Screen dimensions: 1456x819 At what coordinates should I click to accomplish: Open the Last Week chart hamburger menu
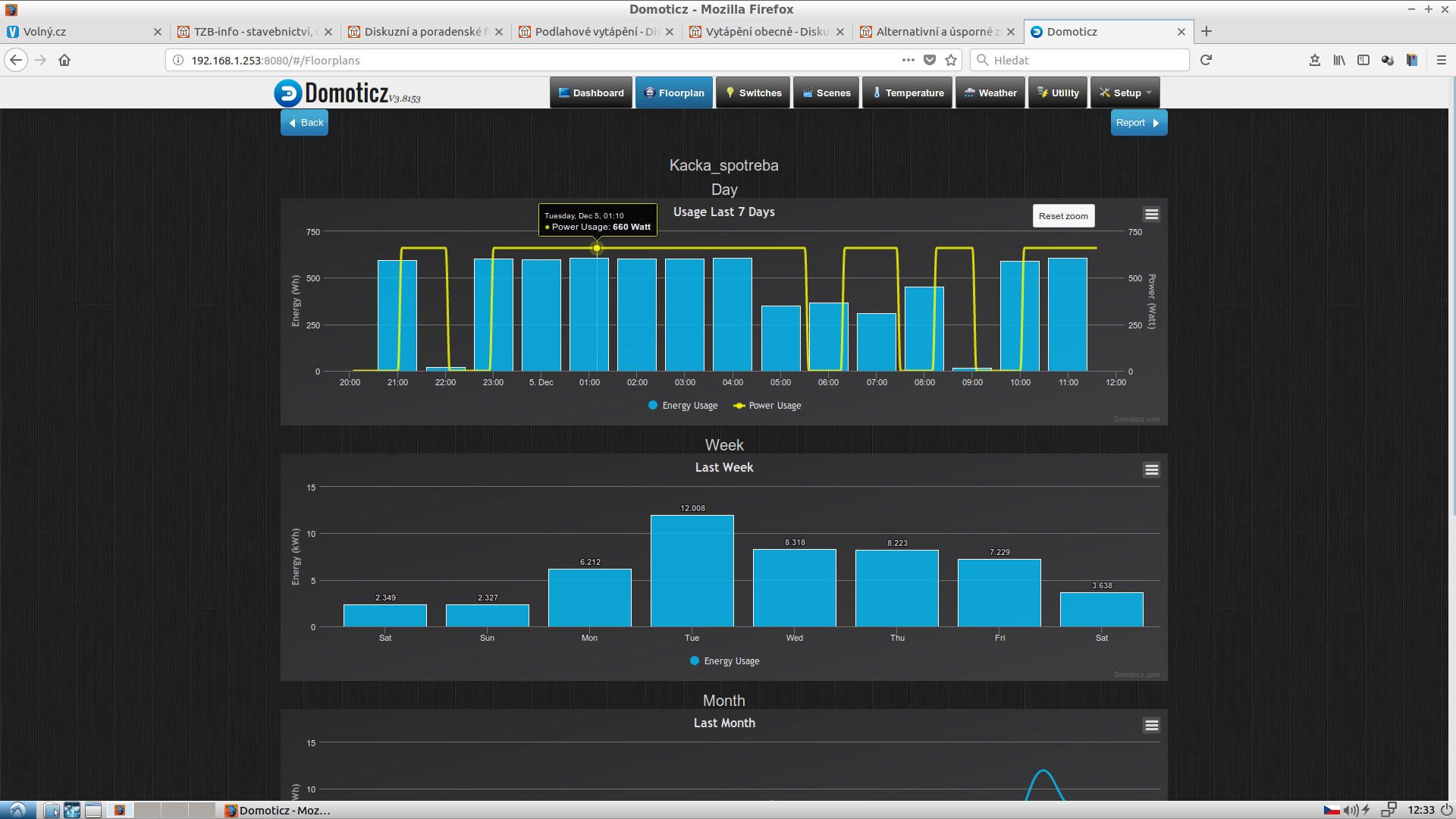[1151, 470]
